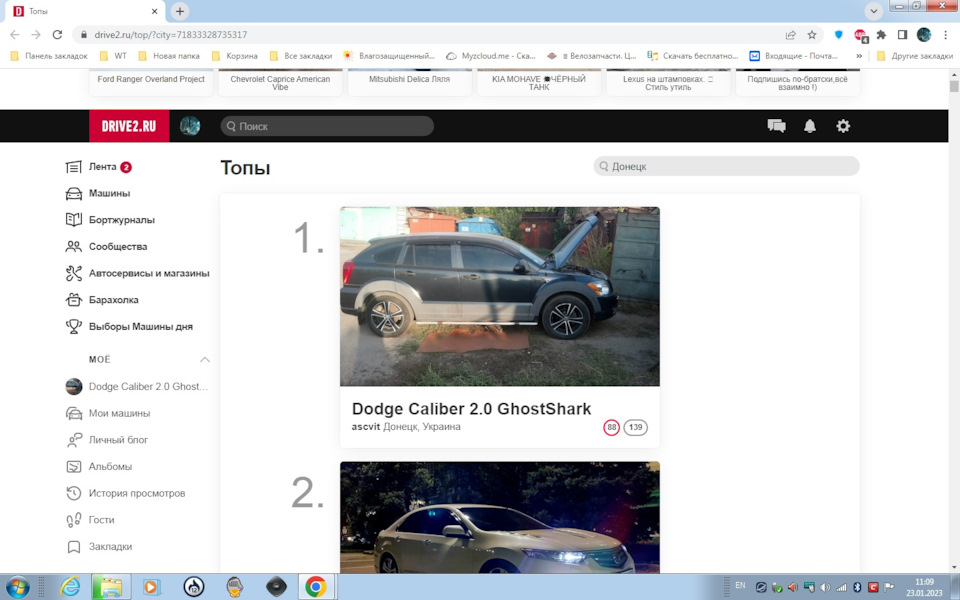Screen dimensions: 960x600
Task: Go to Машины section
Action: tap(109, 193)
